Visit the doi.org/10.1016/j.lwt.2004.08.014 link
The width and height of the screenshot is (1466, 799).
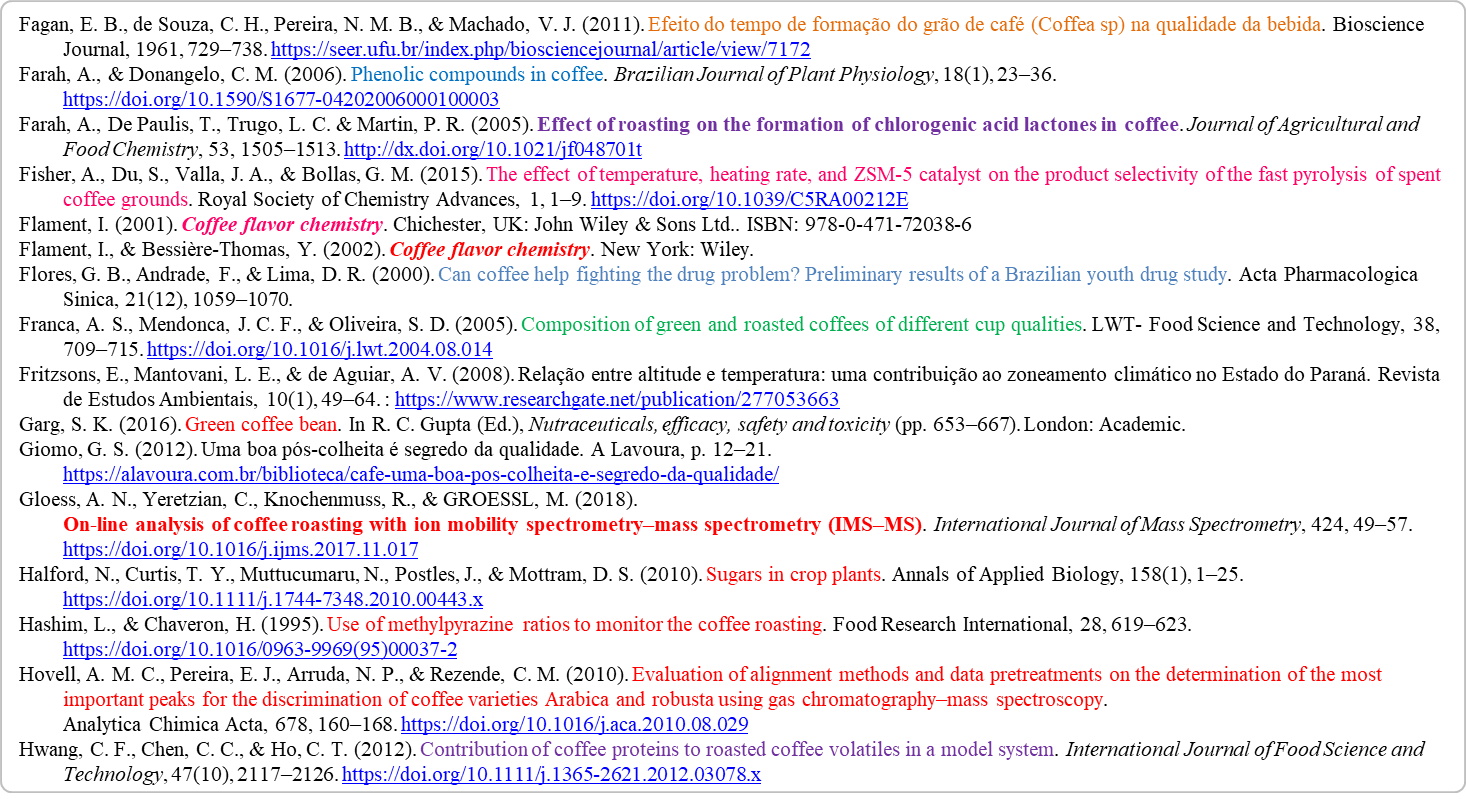point(320,349)
